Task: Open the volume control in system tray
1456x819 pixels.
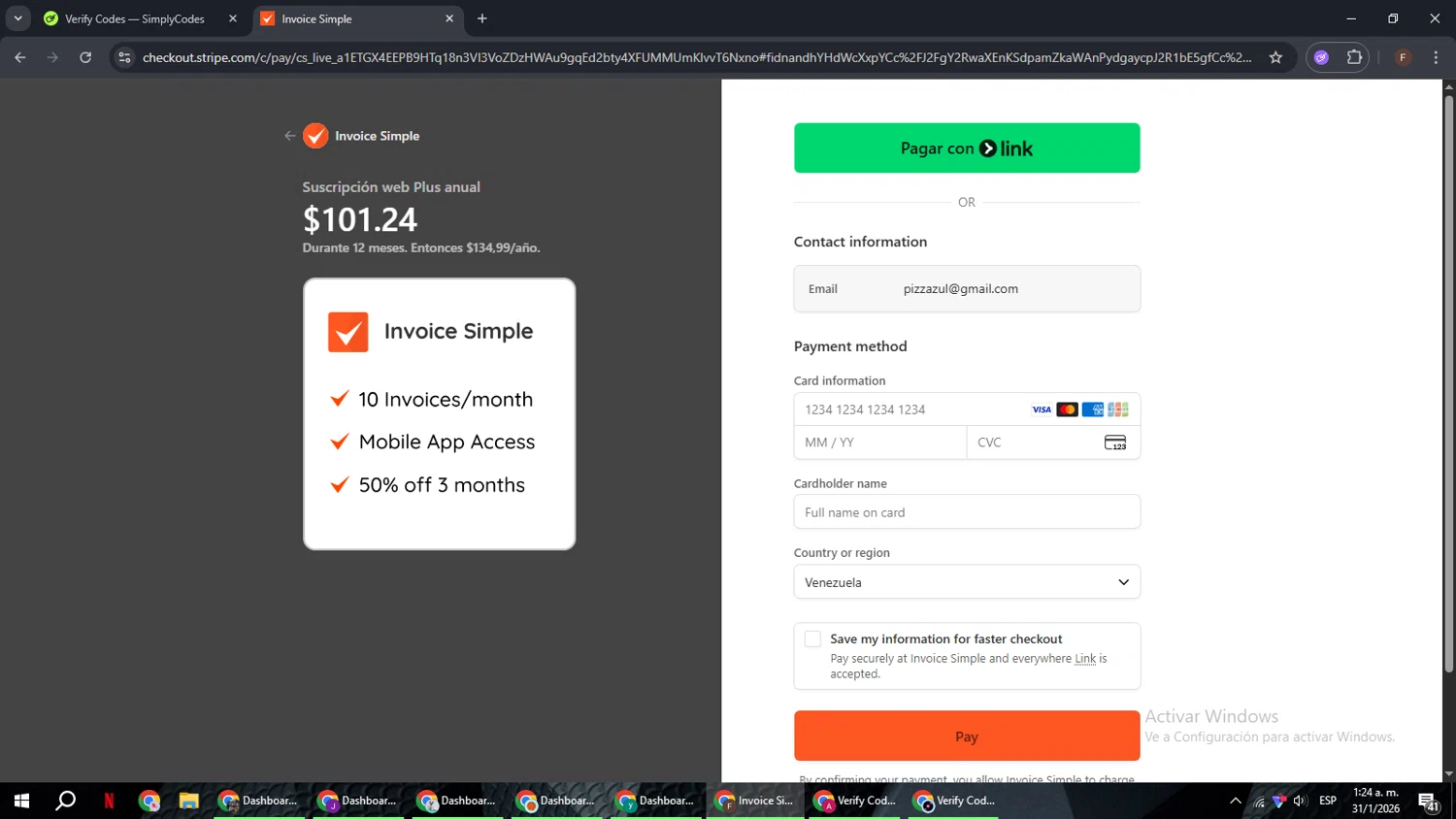Action: (x=1300, y=801)
